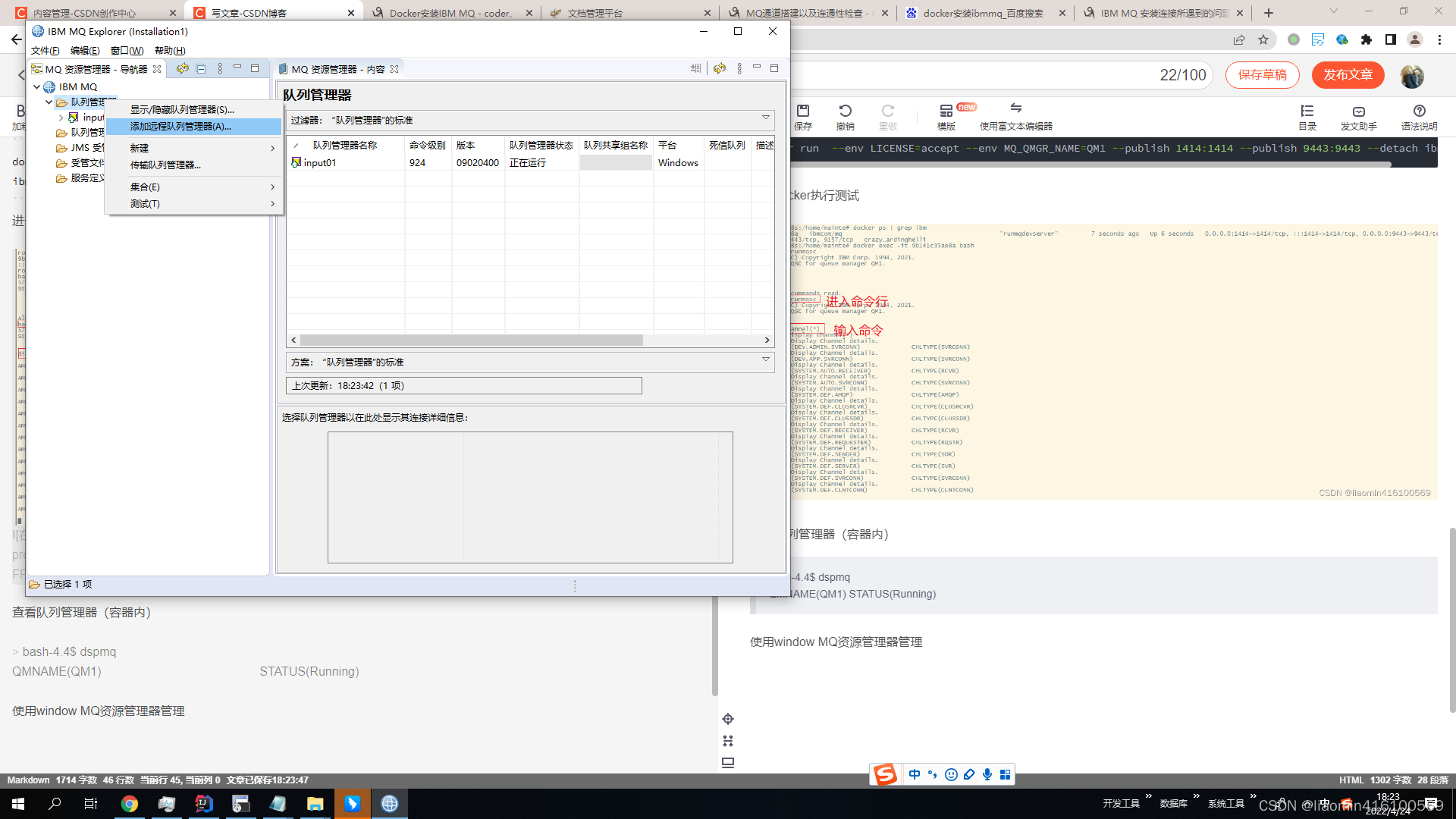
Task: Expand the input01 queue manager node
Action: 61,118
